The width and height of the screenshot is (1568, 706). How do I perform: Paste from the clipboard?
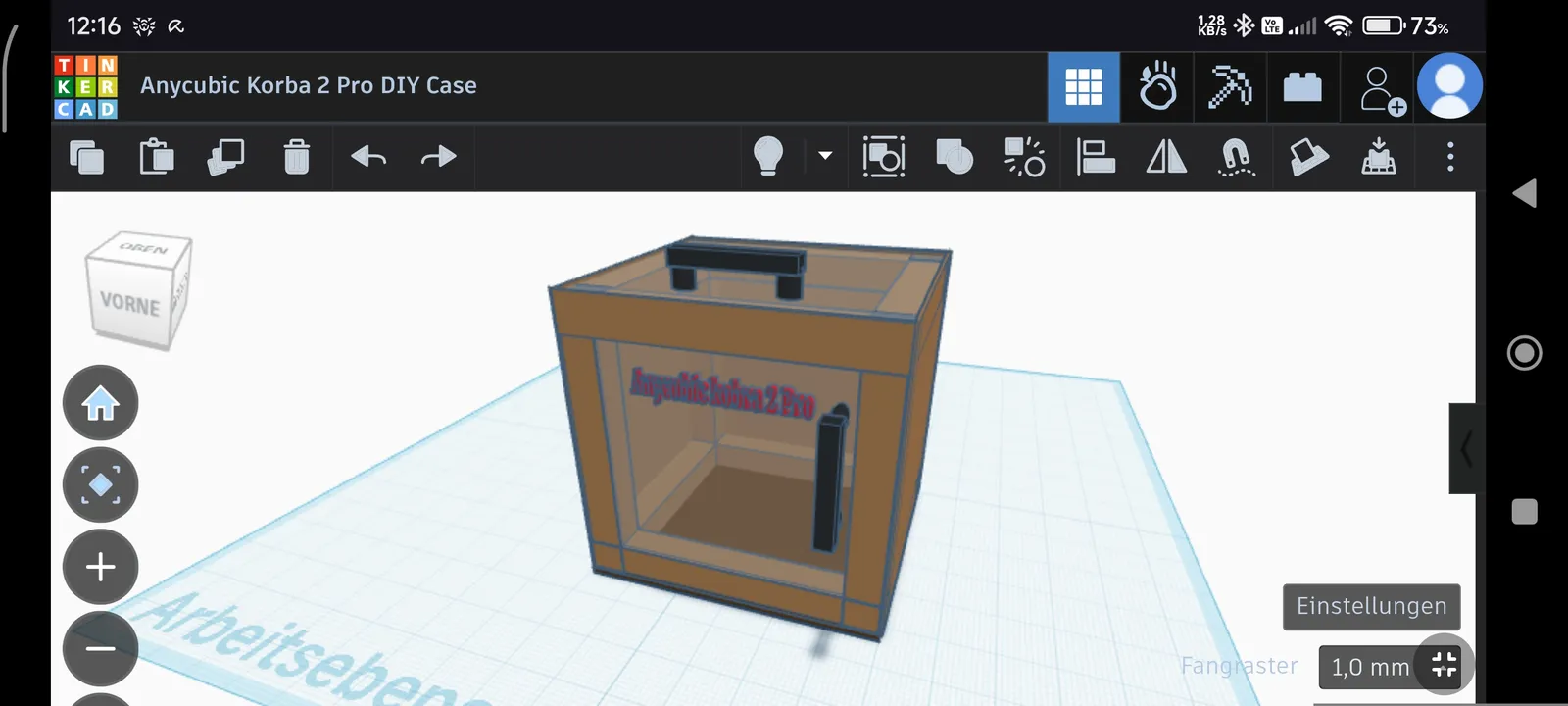point(157,157)
